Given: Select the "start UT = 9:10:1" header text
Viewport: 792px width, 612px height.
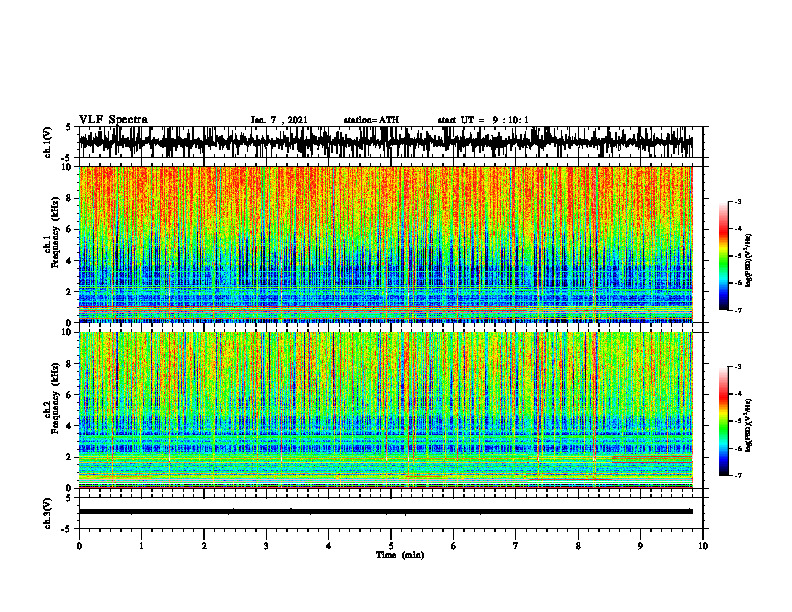Looking at the screenshot, I should pos(483,120).
